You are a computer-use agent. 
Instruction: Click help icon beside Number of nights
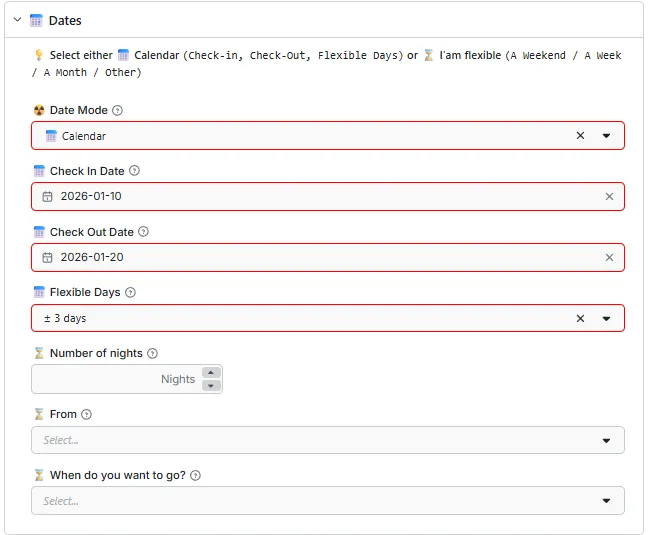click(x=152, y=354)
